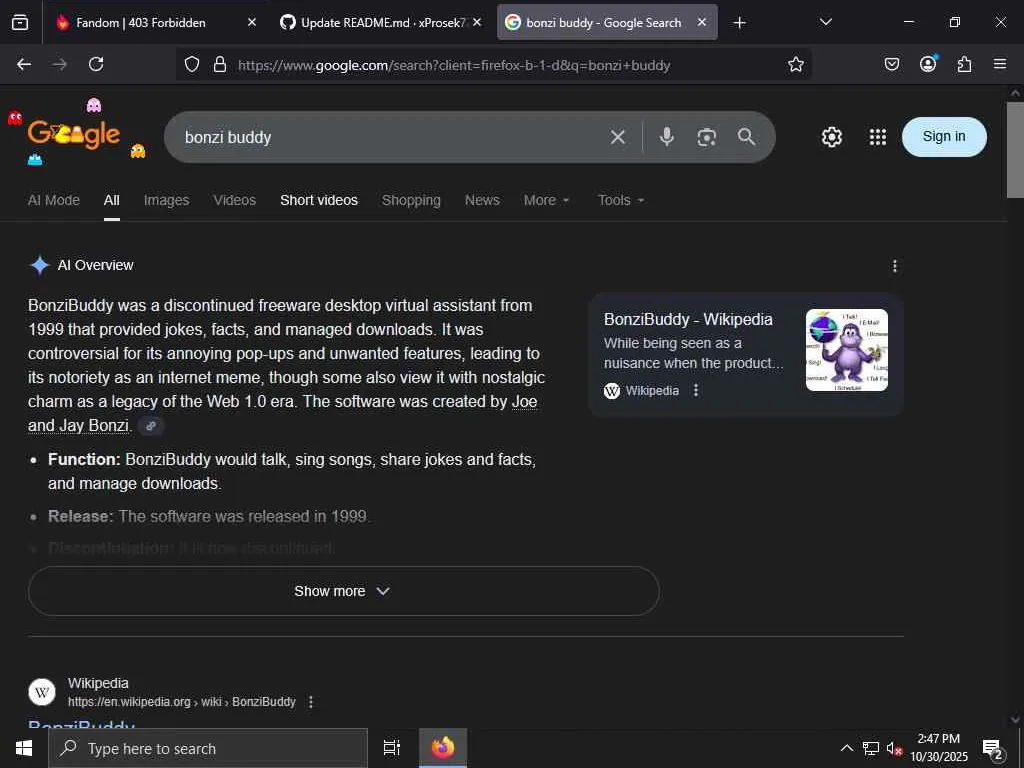Screen dimensions: 1024x768
Task: Click Windows taskbar search box
Action: point(208,748)
